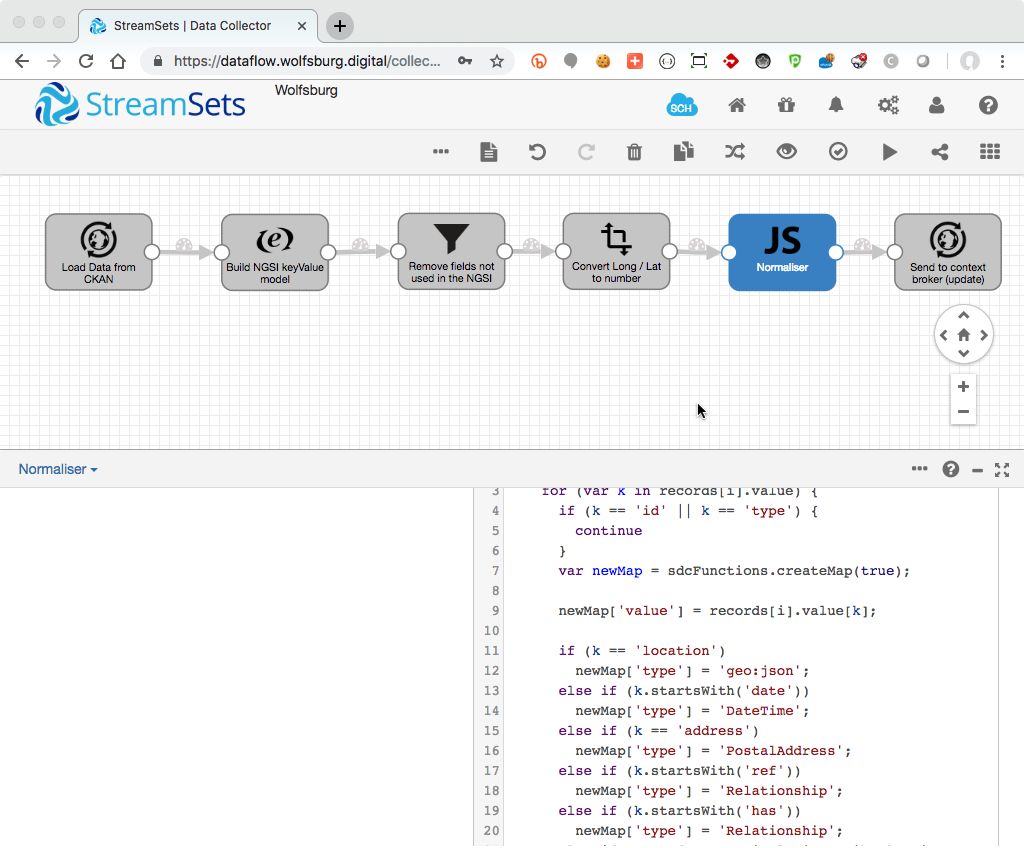Open the Normaliser panel dropdown

58,469
